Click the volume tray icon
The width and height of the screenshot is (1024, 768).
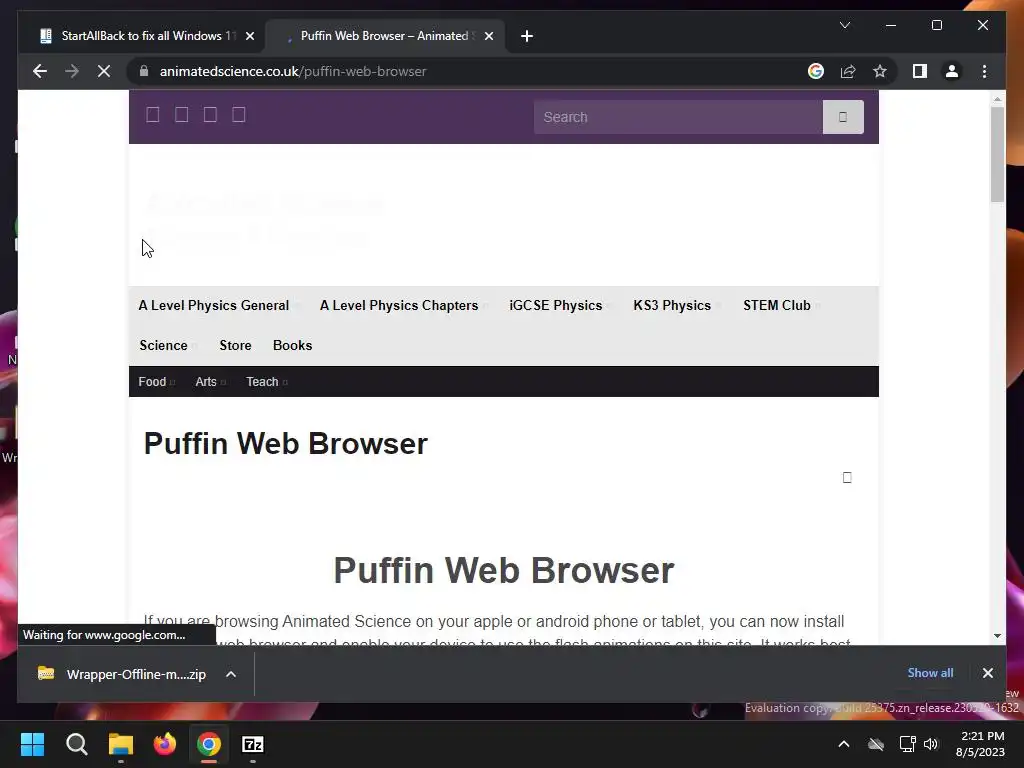click(x=931, y=744)
